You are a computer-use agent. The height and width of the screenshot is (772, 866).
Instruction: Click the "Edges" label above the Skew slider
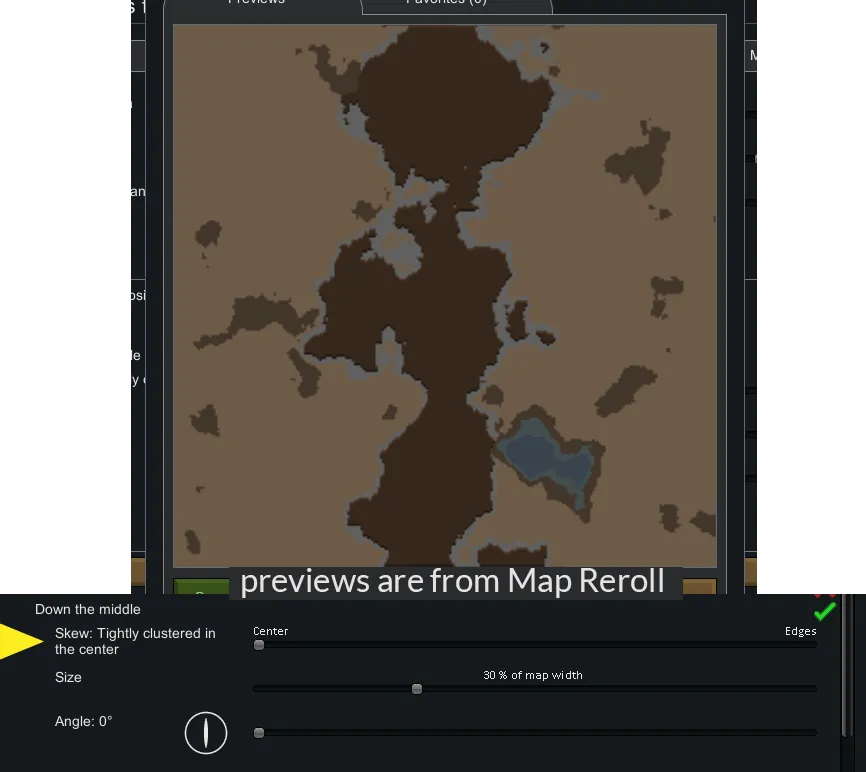[x=800, y=631]
